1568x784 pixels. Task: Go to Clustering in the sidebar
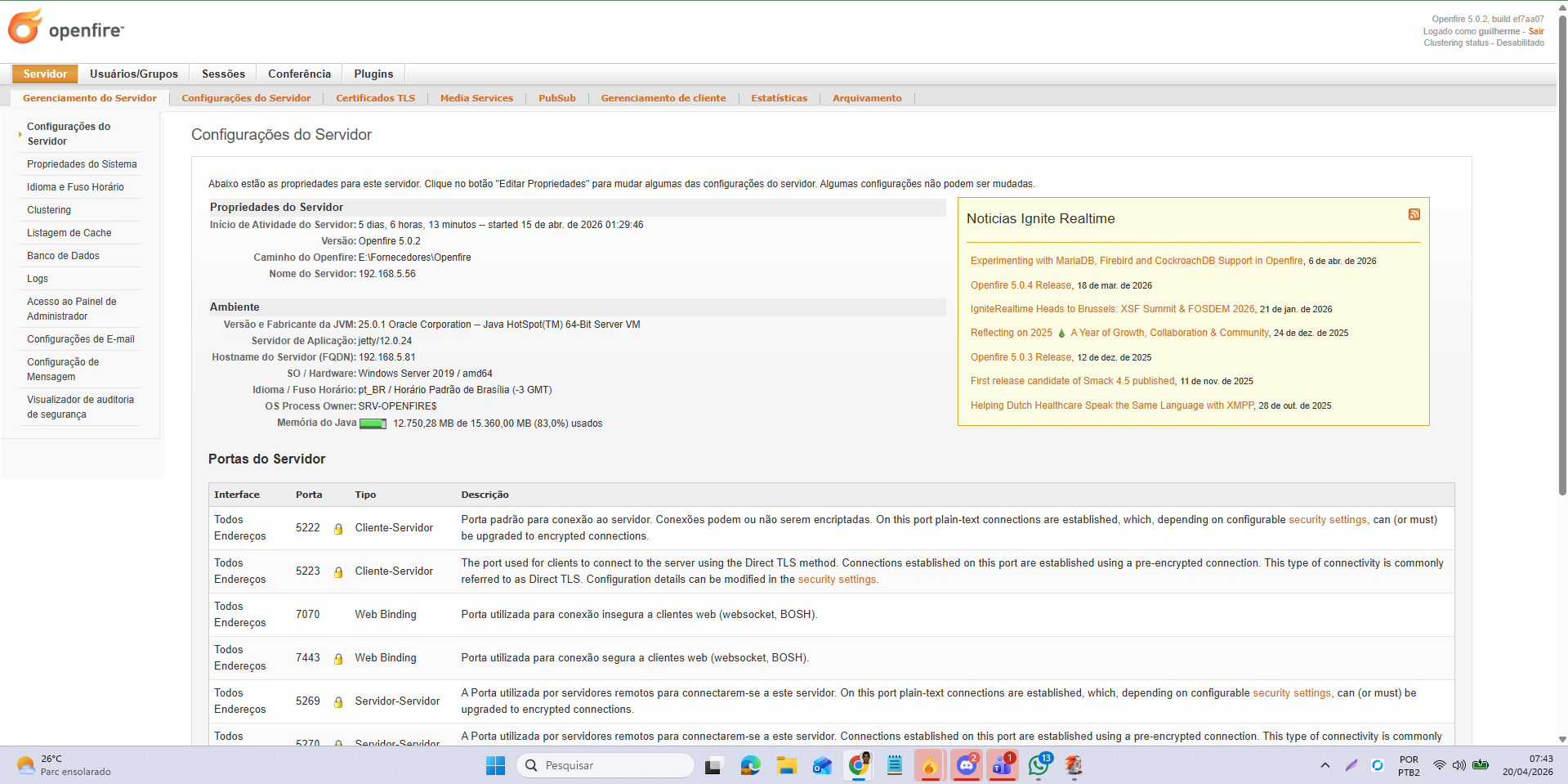point(49,210)
